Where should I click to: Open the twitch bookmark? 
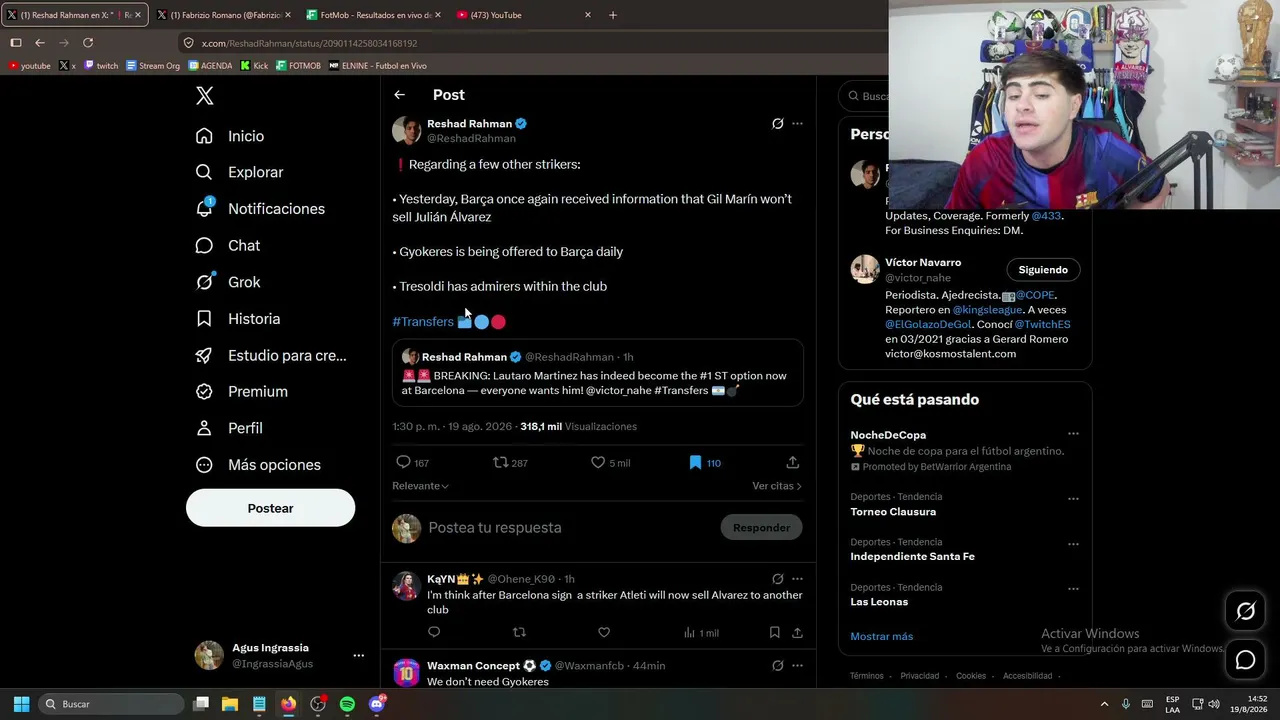pos(101,66)
